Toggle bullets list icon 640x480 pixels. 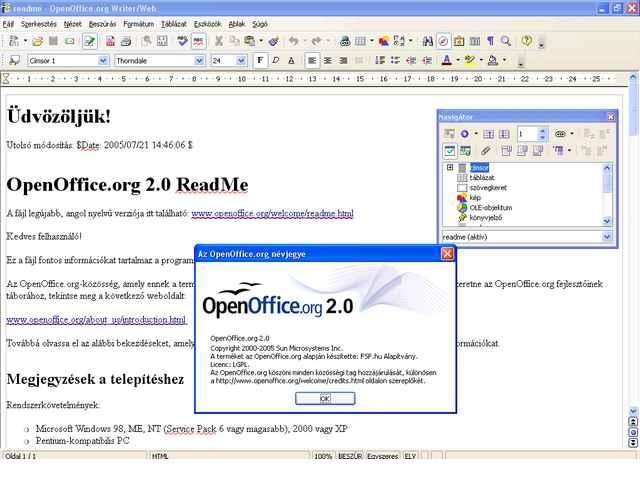(396, 61)
